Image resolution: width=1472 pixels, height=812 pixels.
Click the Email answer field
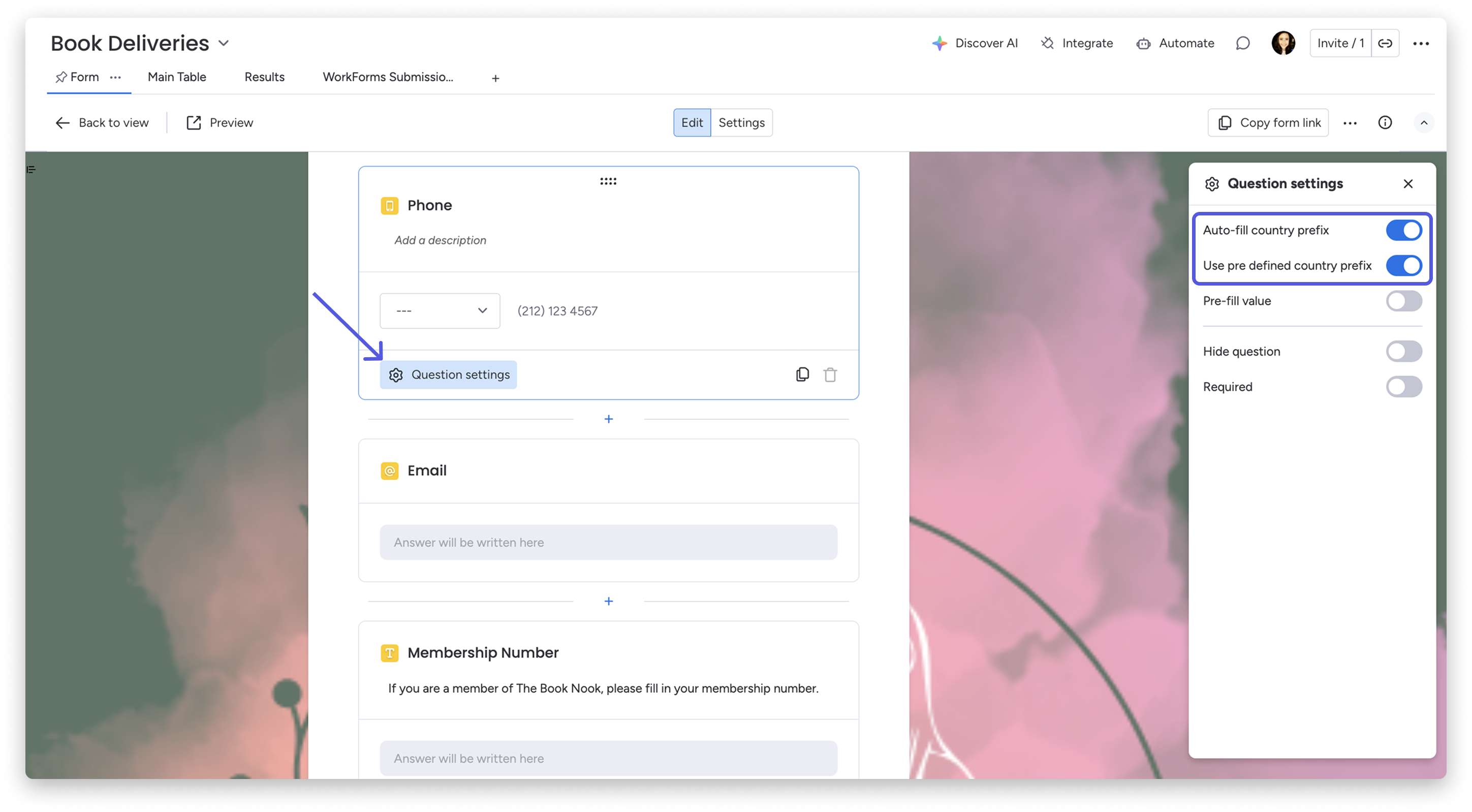[x=608, y=542]
